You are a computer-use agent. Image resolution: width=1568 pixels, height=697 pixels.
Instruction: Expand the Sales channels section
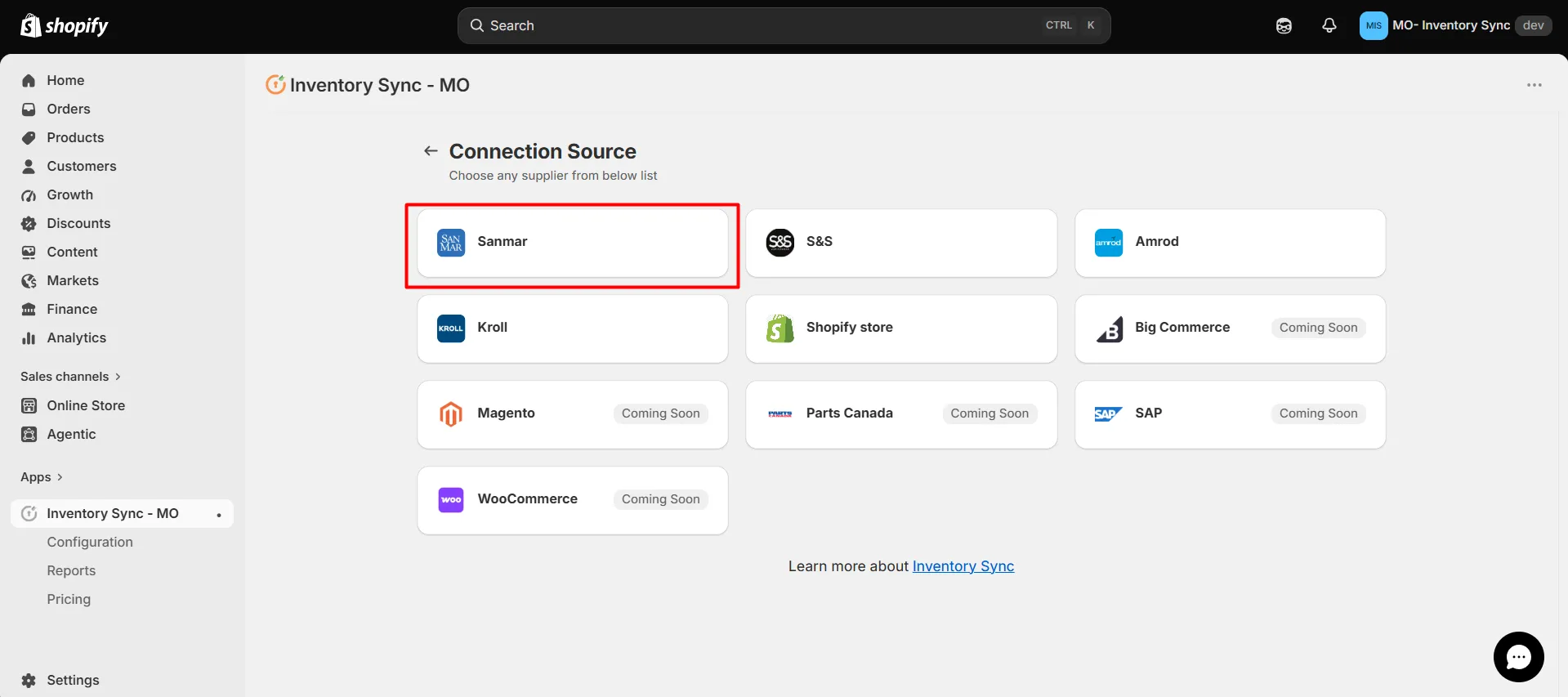pos(70,377)
